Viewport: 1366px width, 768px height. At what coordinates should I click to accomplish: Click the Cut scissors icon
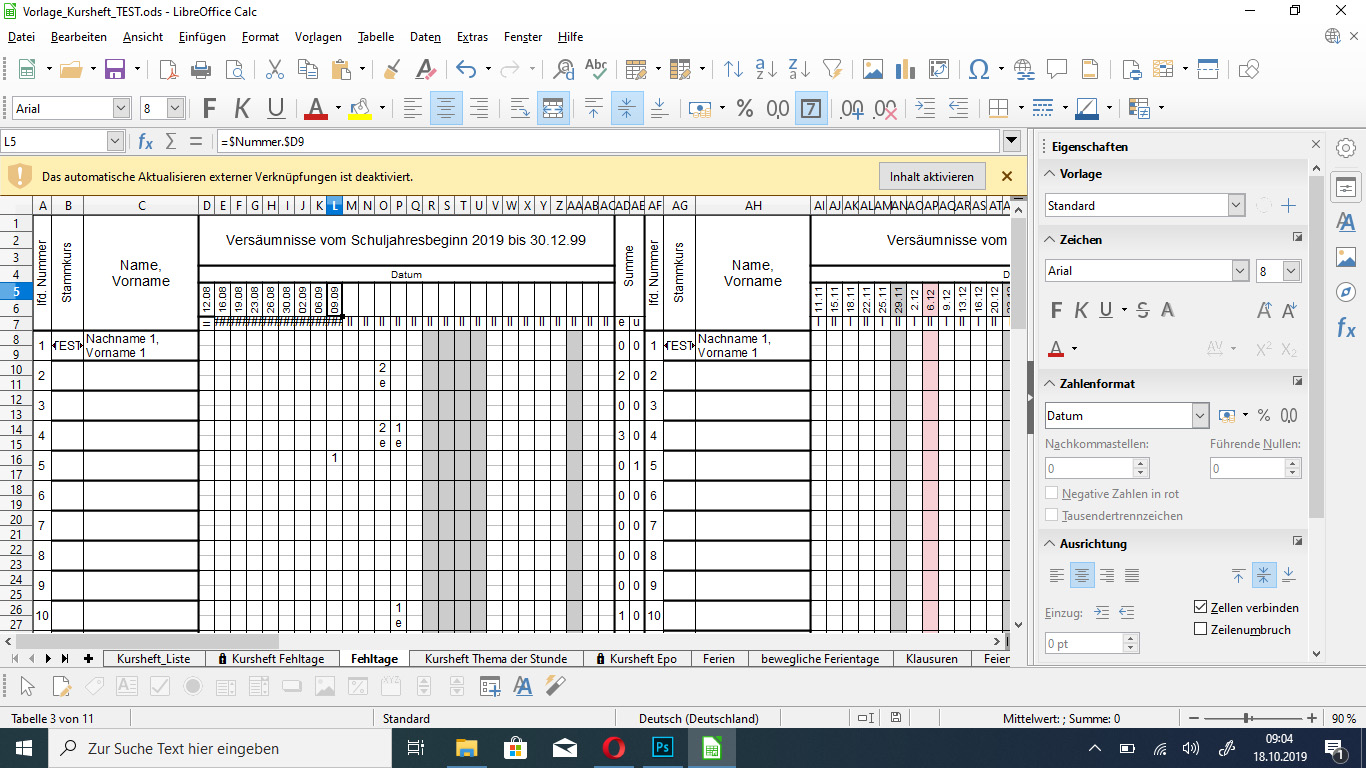click(x=274, y=69)
